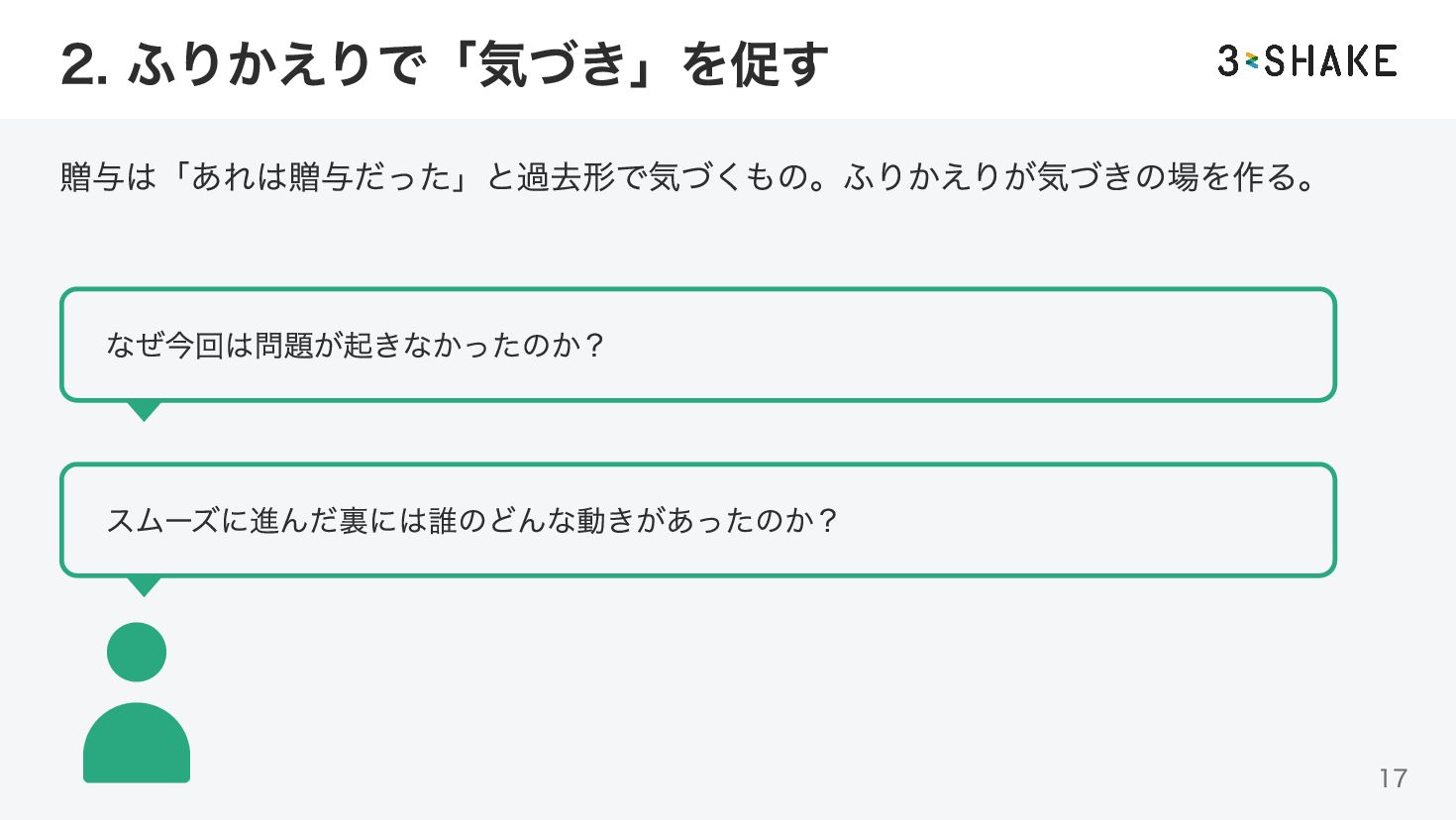1456x820 pixels.
Task: Click the text なぜ今回は問題が起きなかったのか？
Action: (x=355, y=346)
